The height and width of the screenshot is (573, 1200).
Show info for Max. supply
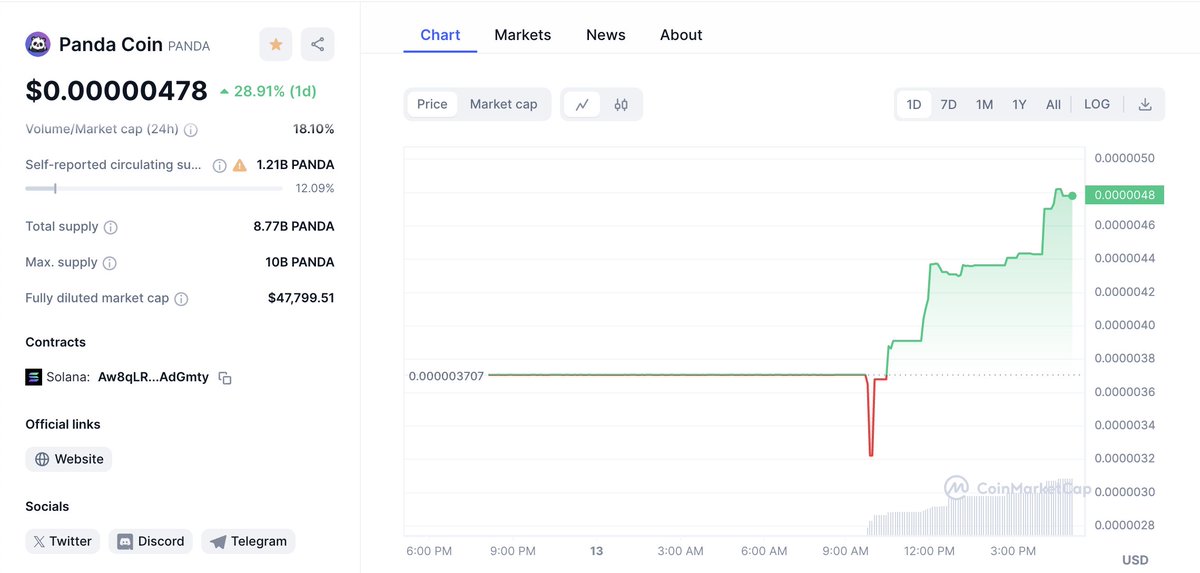click(x=110, y=263)
